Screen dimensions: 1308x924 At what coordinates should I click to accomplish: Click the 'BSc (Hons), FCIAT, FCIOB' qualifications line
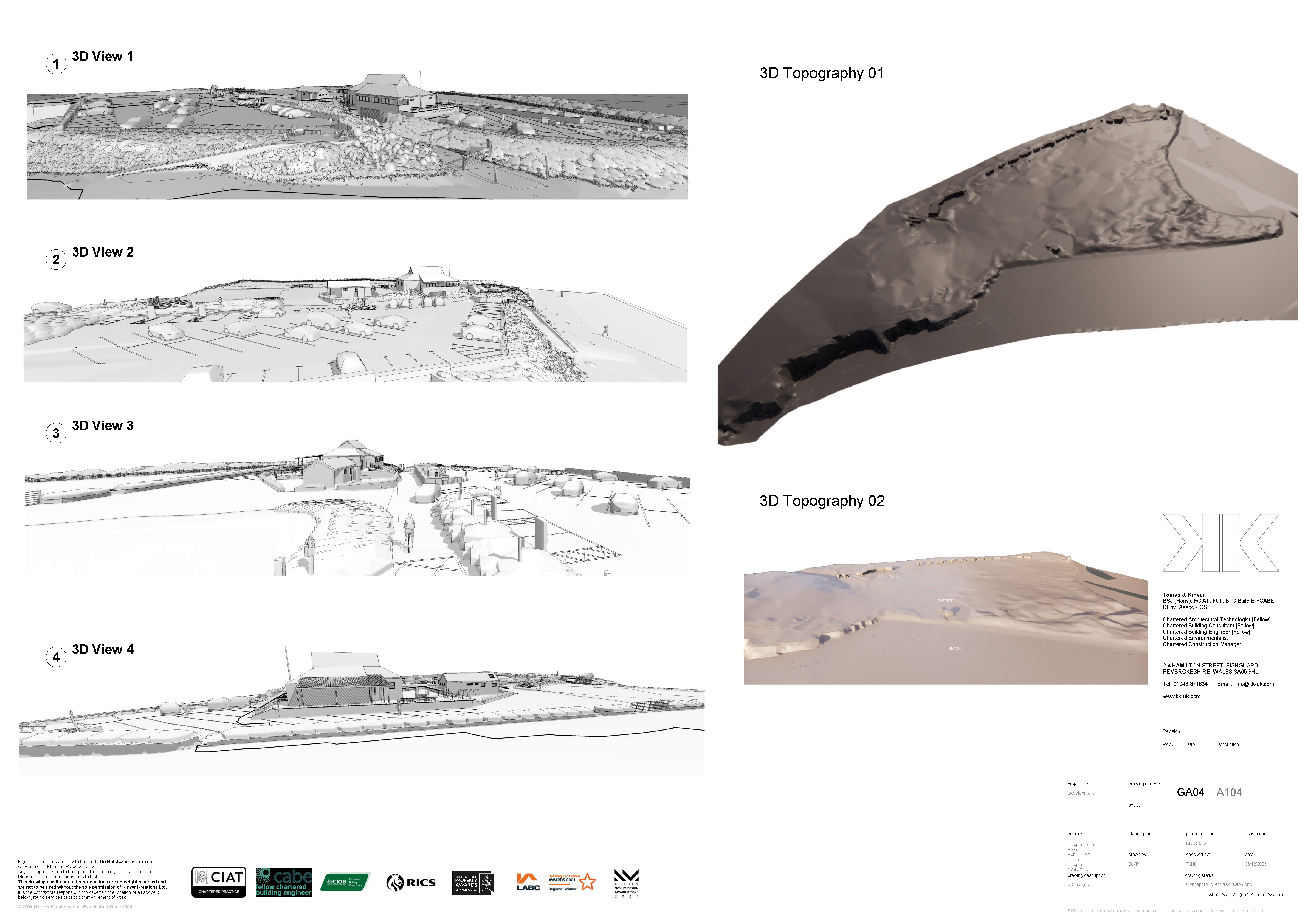pos(1218,601)
